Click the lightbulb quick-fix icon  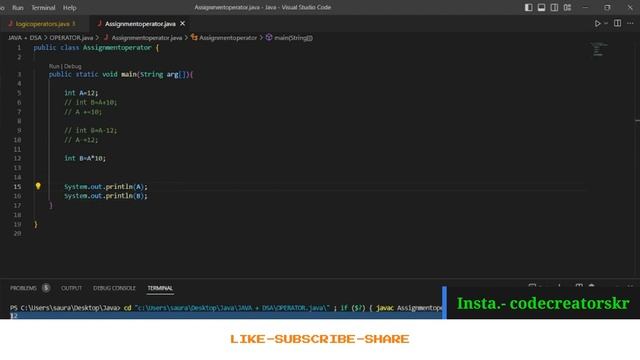point(38,186)
